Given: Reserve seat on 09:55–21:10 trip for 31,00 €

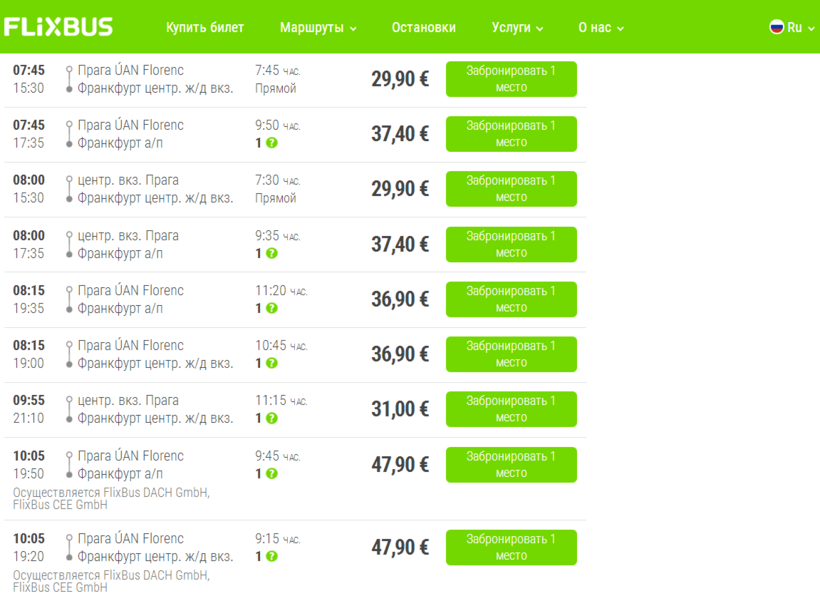Looking at the screenshot, I should (511, 409).
